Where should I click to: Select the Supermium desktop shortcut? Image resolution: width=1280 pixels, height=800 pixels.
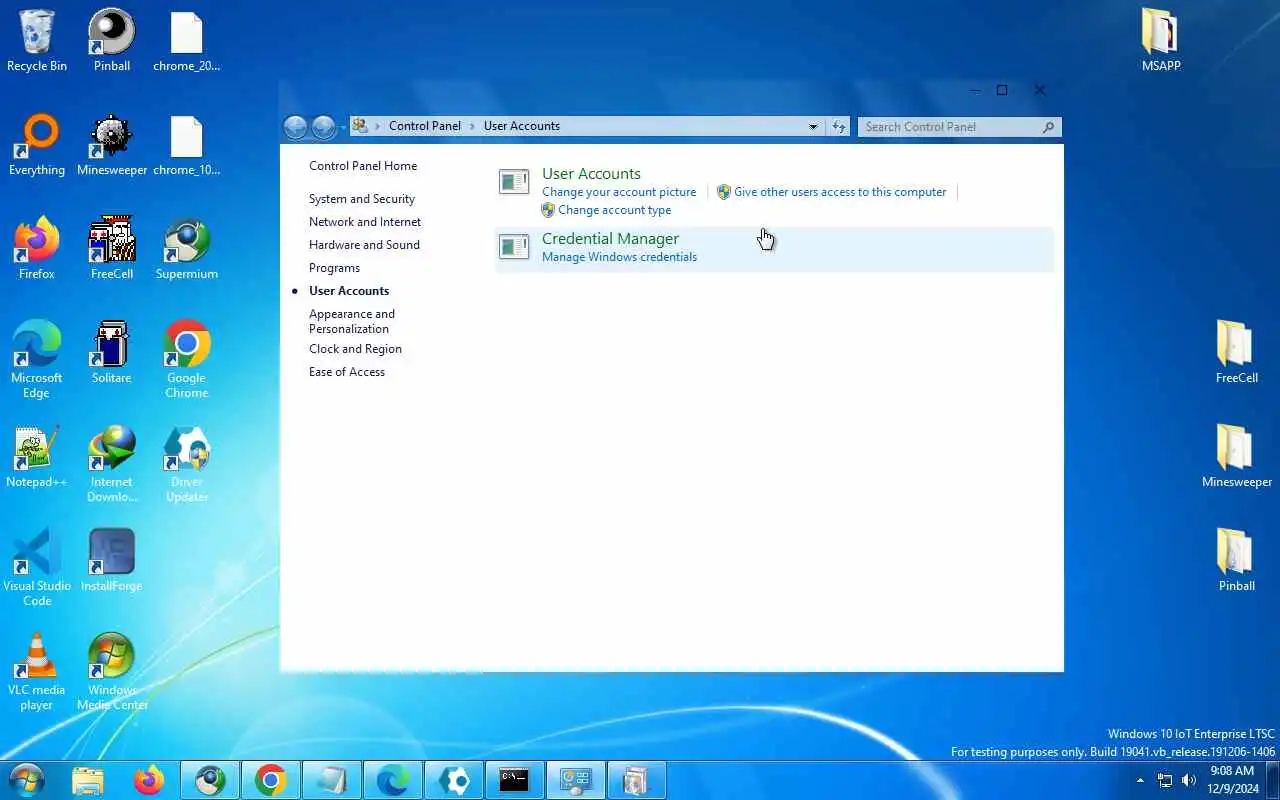[x=187, y=249]
